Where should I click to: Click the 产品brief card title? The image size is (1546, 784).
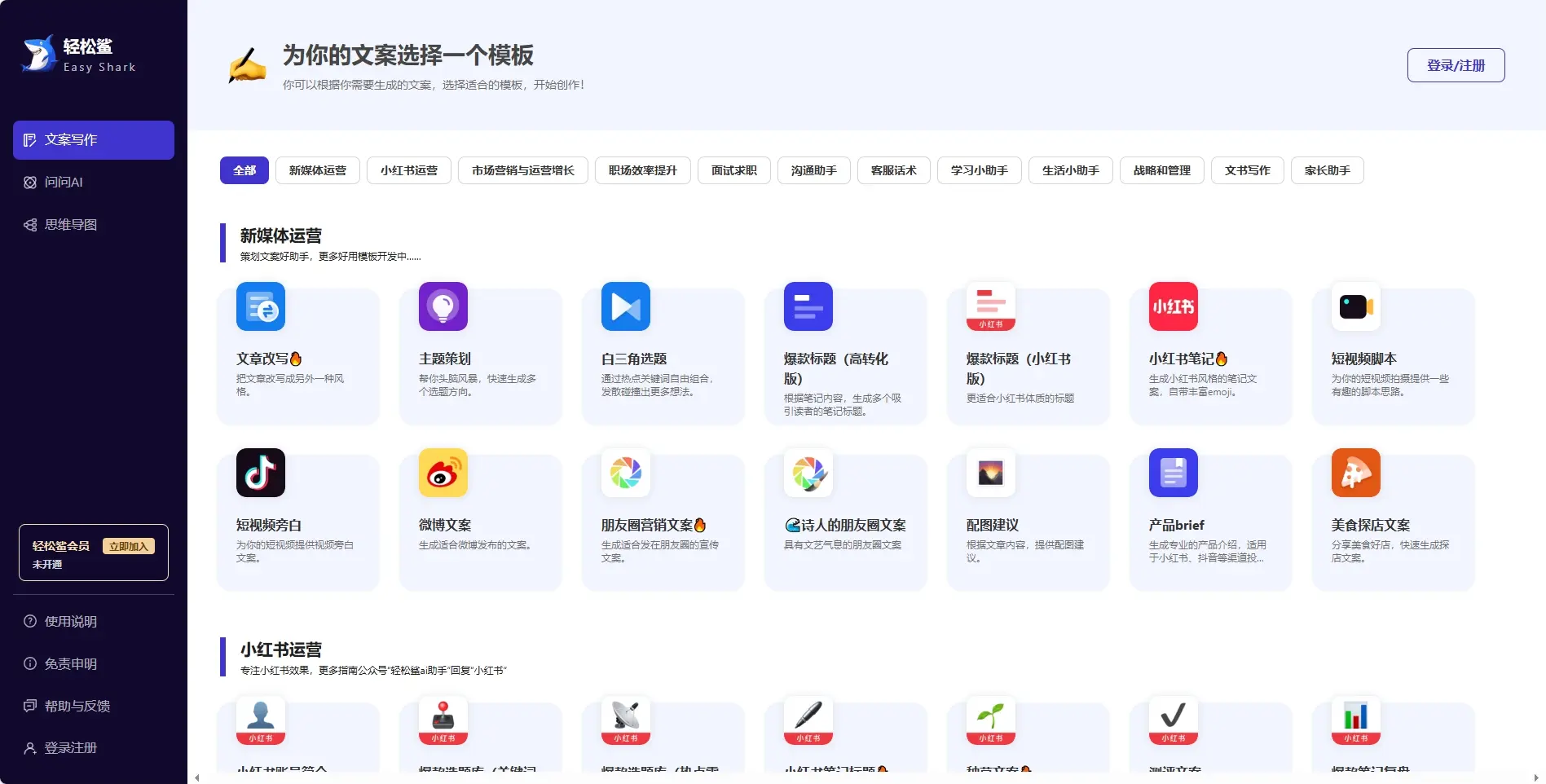click(1177, 525)
